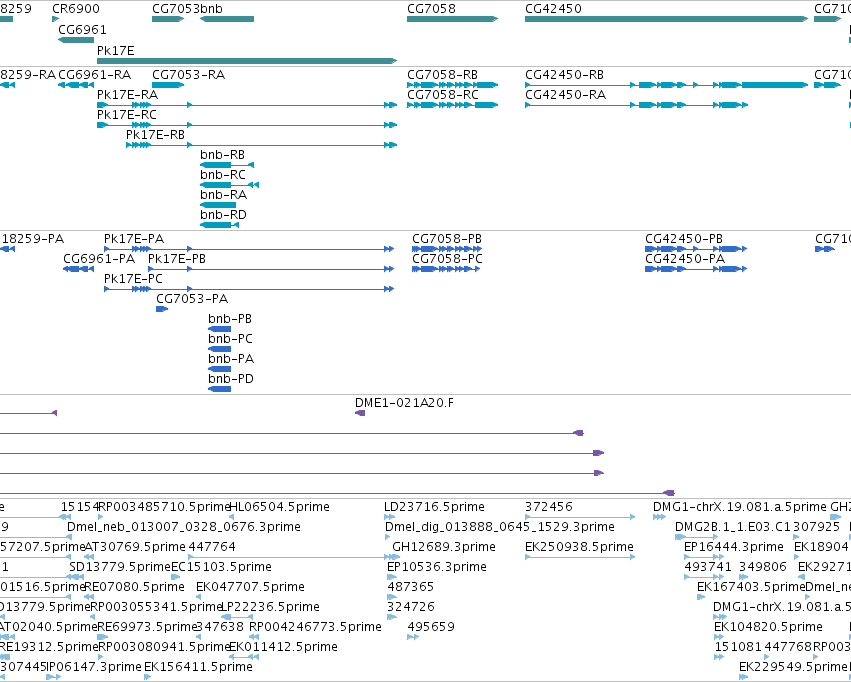Screen dimensions: 851x682
Task: Click the HL06504.5prime EST label
Action: click(280, 507)
